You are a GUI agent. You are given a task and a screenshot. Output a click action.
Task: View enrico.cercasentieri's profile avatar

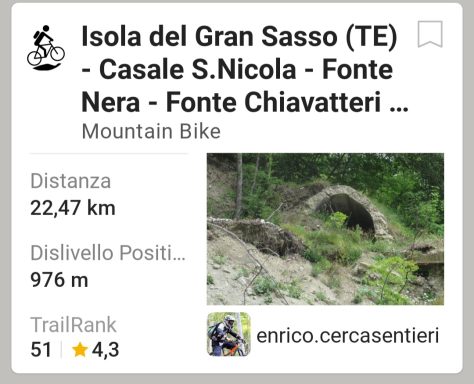pos(228,334)
